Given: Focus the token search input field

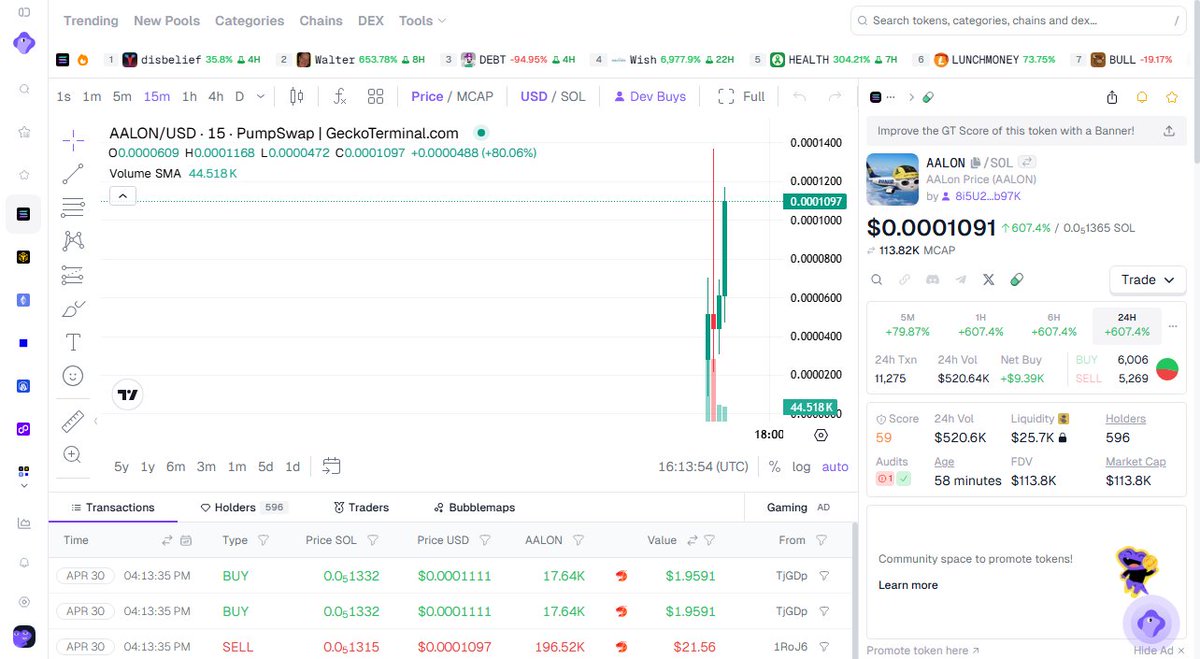Looking at the screenshot, I should pos(1020,20).
